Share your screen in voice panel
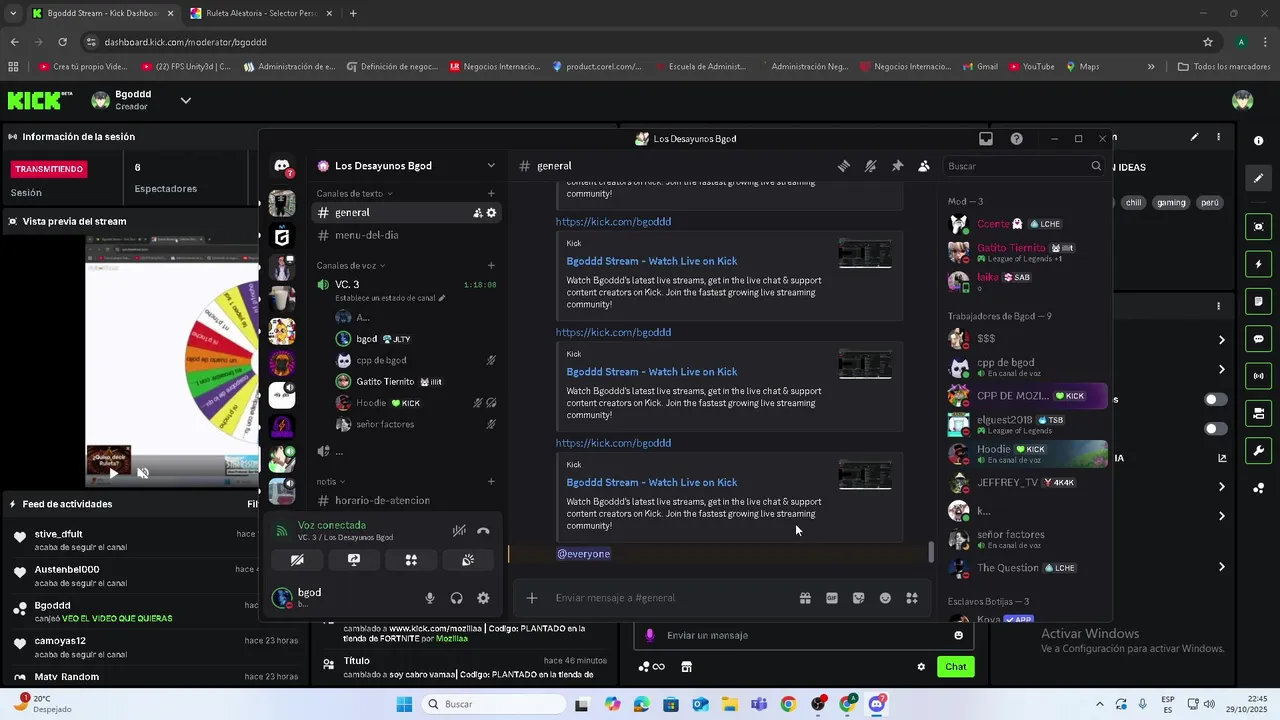1280x720 pixels. click(354, 560)
